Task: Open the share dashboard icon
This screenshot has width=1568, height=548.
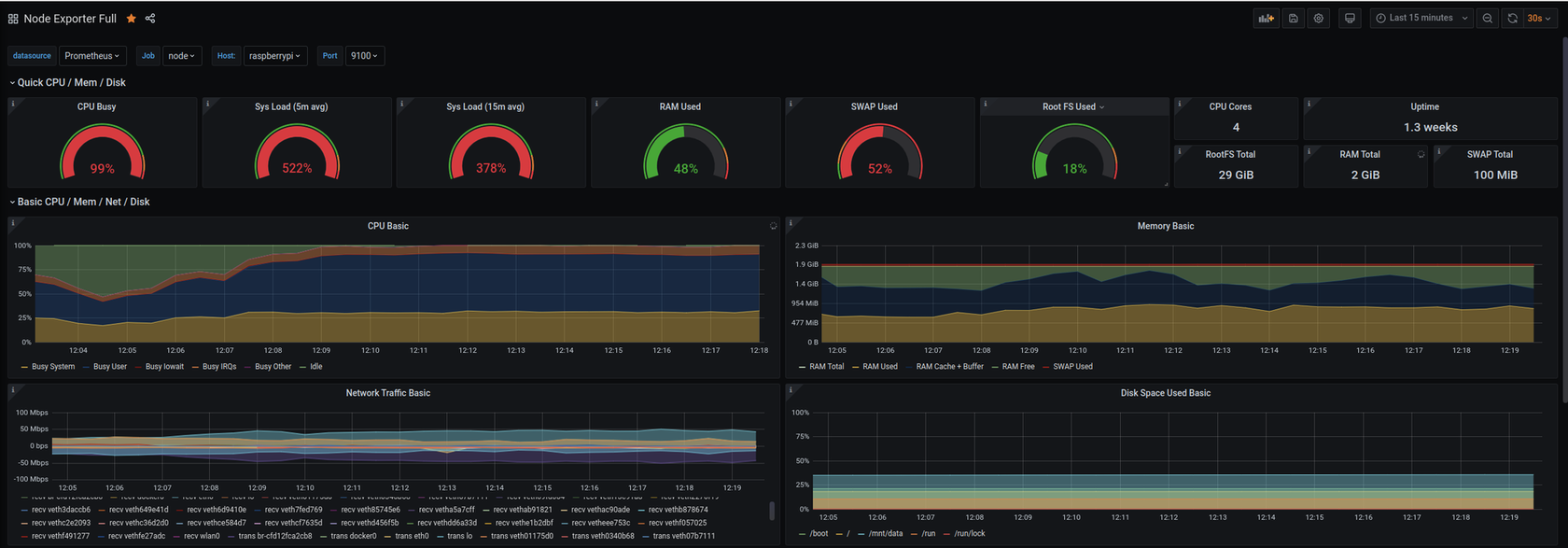Action: [150, 19]
